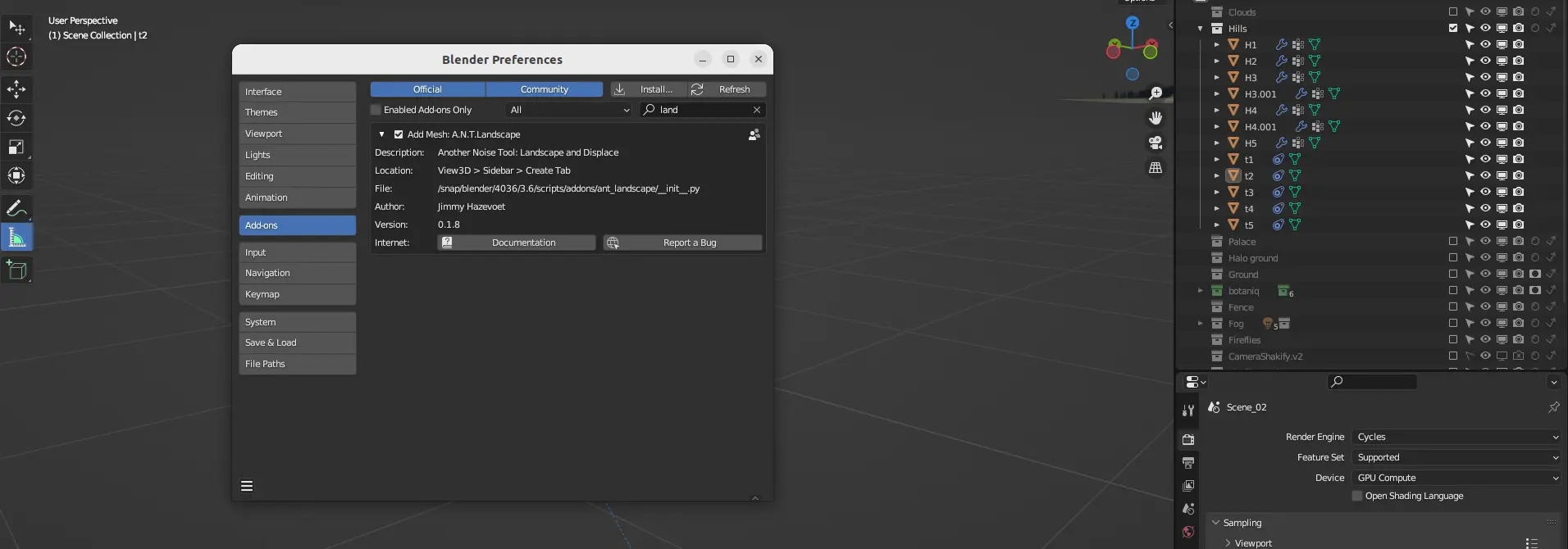Select the Measure tool
This screenshot has width=1568, height=549.
[16, 238]
